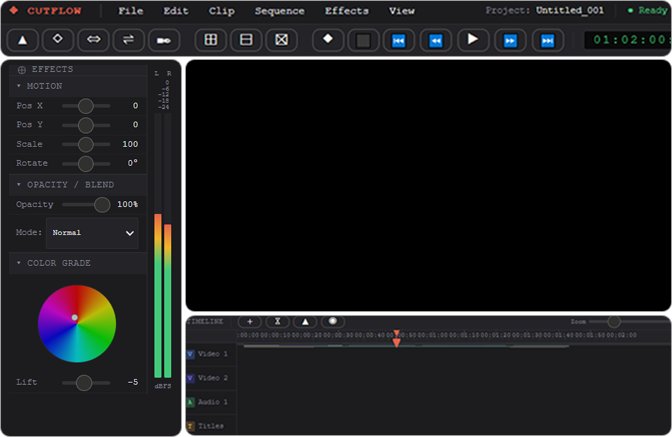
Task: Collapse the Motion section
Action: click(19, 86)
